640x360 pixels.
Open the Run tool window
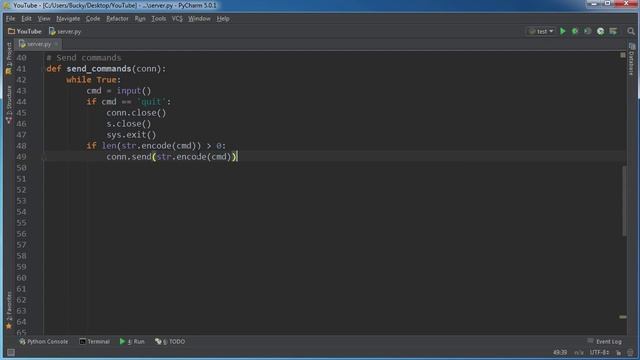point(132,341)
